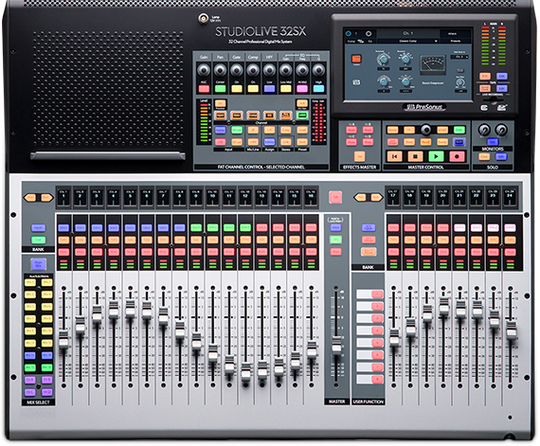This screenshot has width=540, height=446.
Task: Toggle the FX B Mute button in Effects Master
Action: click(x=368, y=130)
